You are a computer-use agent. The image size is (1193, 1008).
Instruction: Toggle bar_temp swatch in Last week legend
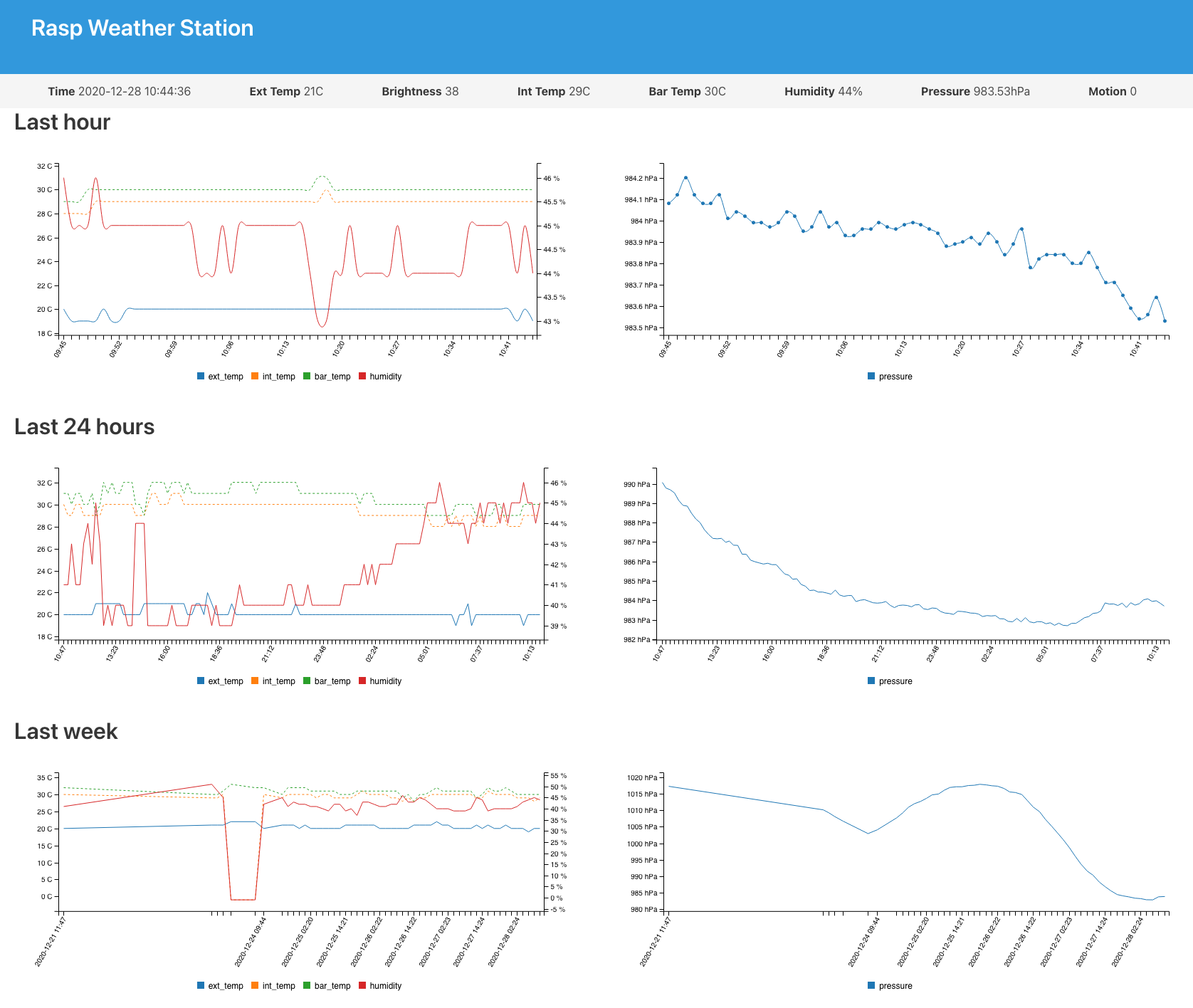pyautogui.click(x=307, y=985)
